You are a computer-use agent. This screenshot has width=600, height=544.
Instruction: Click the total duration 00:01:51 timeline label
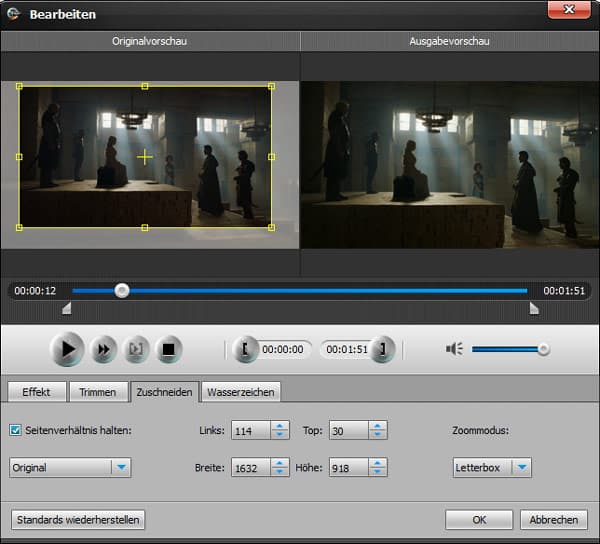564,291
